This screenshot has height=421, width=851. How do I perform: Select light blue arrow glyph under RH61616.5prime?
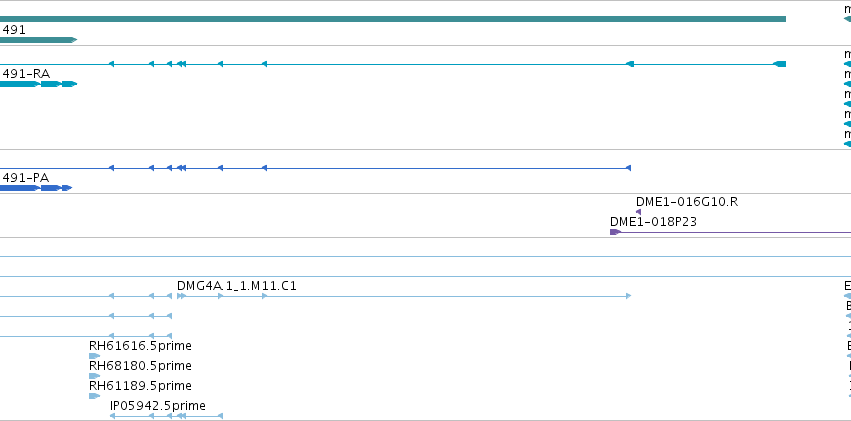pos(94,356)
